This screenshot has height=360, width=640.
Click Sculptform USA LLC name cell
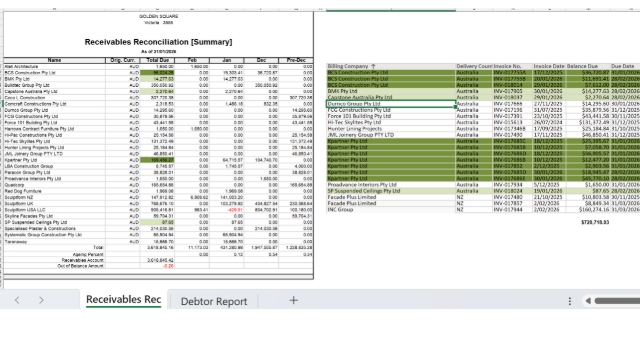54,210
